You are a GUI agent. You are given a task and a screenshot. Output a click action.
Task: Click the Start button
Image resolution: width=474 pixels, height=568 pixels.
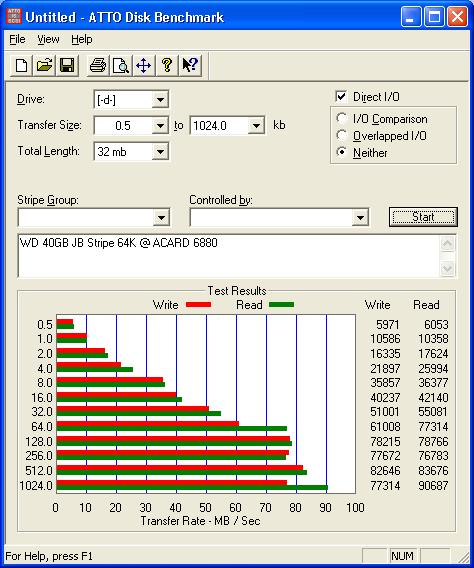point(423,217)
